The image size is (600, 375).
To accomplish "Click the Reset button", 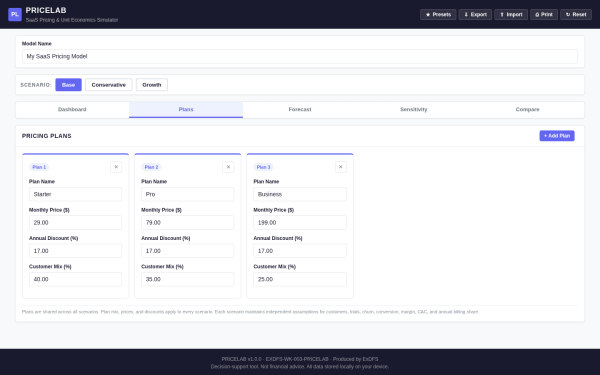I will click(x=576, y=15).
